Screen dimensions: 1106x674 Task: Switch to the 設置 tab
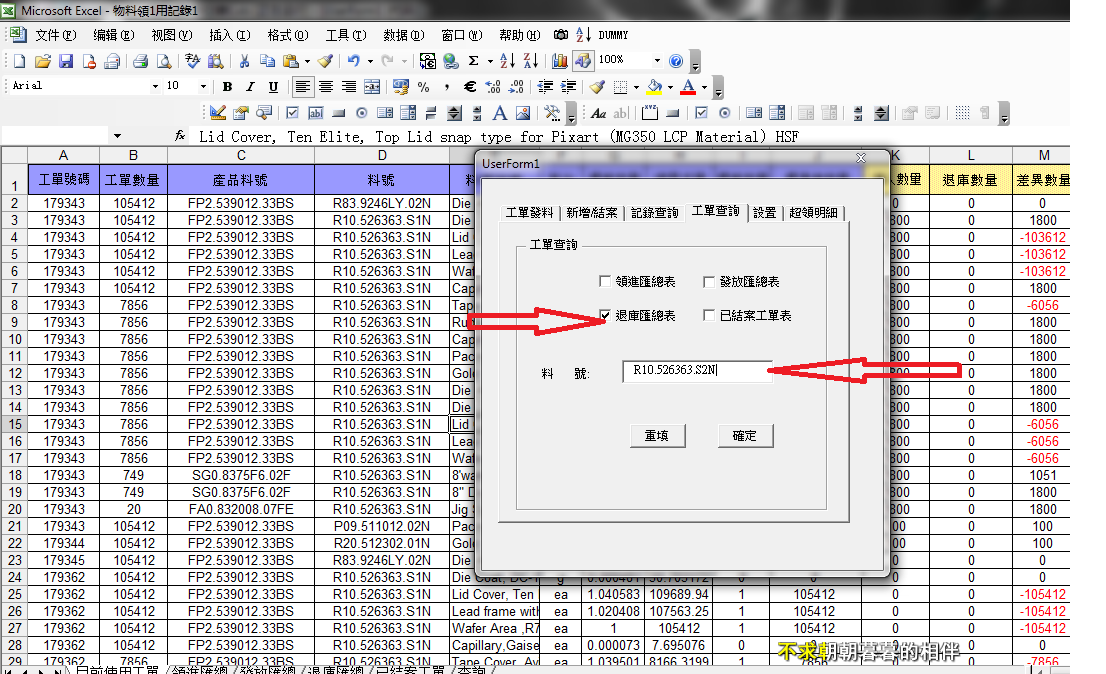coord(765,212)
